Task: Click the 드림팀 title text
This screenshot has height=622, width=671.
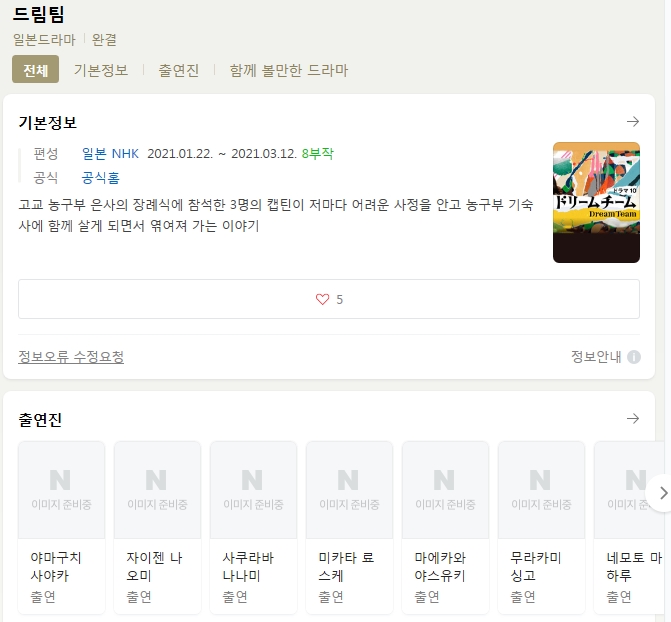Action: click(x=38, y=14)
